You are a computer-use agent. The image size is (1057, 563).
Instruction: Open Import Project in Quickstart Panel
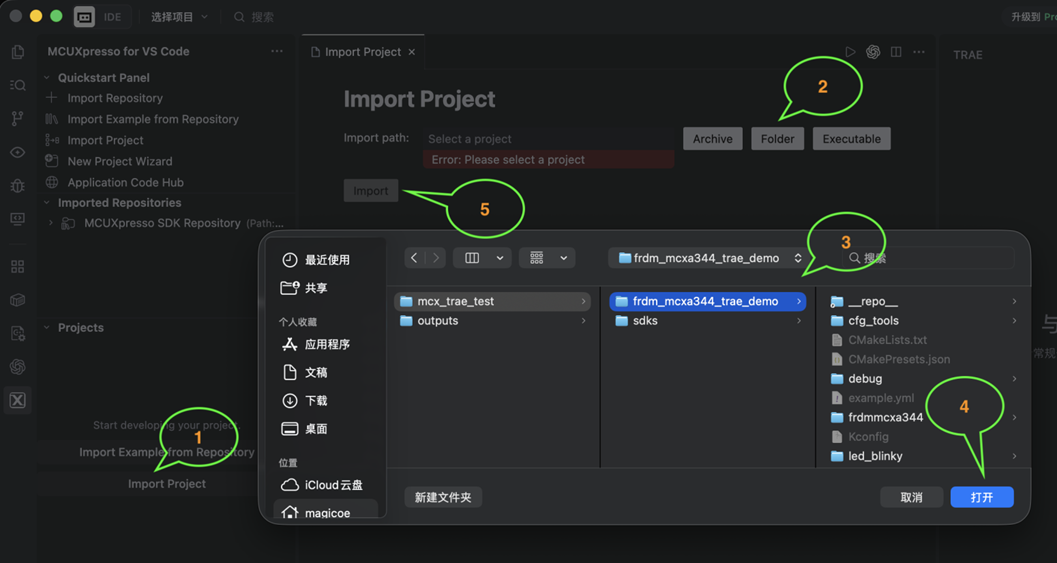(x=105, y=140)
